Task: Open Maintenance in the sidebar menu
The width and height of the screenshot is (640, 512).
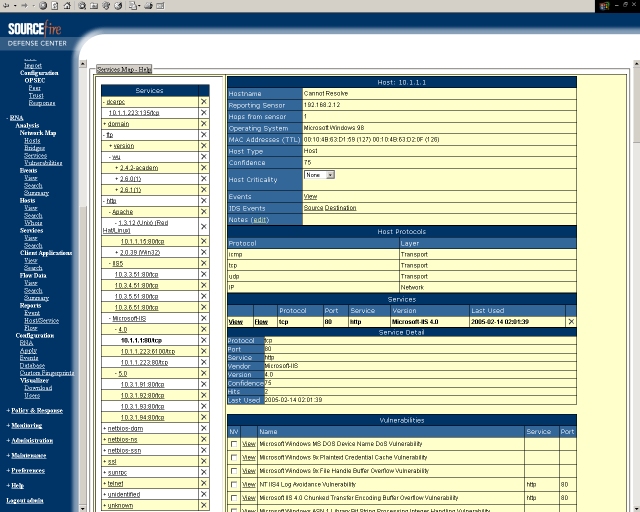Action: point(29,456)
